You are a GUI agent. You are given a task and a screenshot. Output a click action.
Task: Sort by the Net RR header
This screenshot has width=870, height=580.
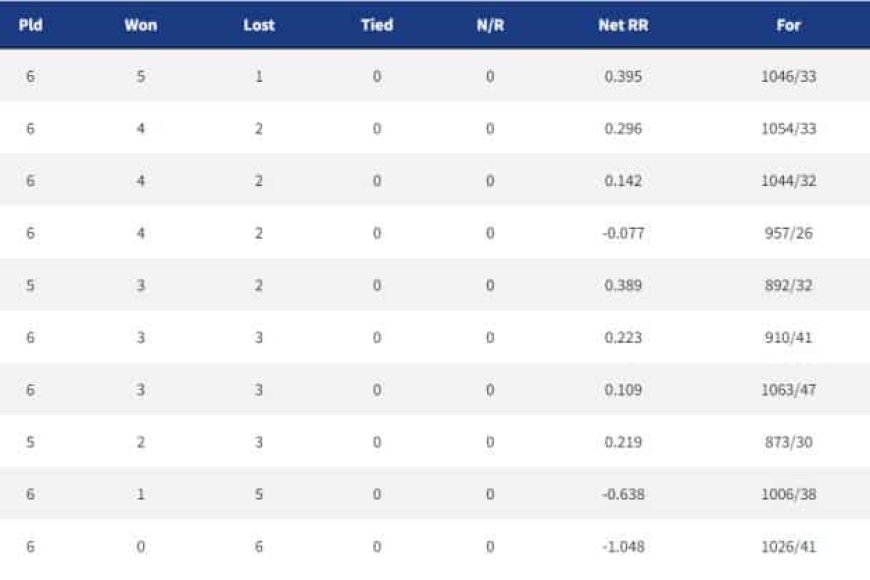[x=623, y=25]
